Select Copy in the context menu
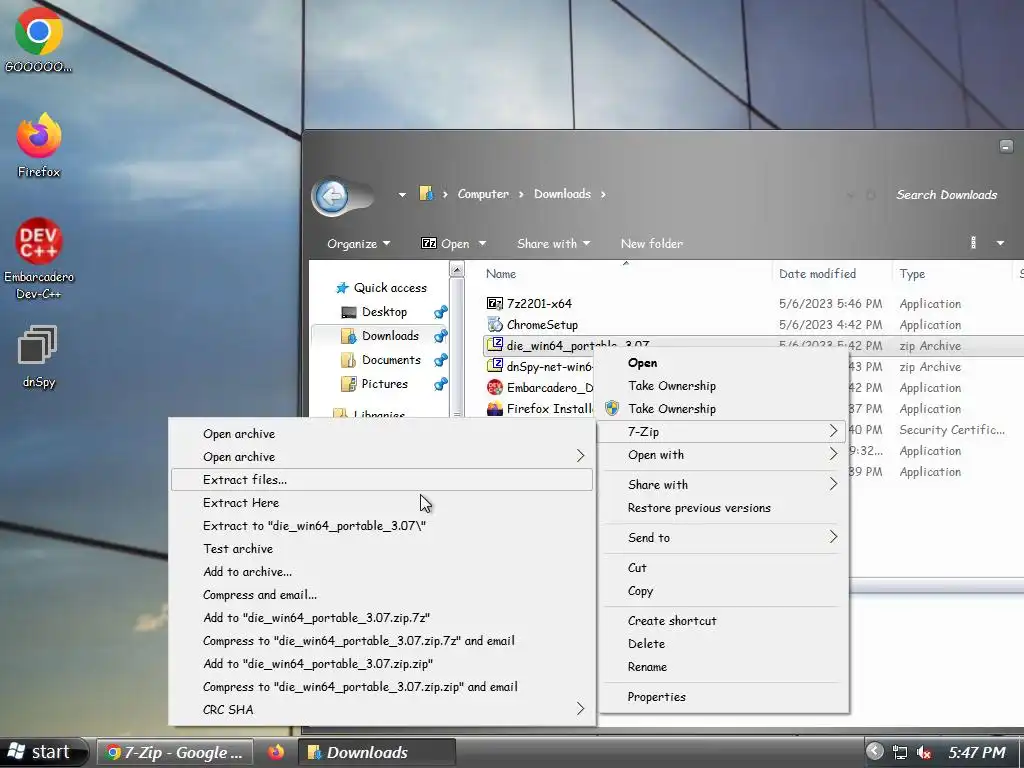 click(723, 590)
